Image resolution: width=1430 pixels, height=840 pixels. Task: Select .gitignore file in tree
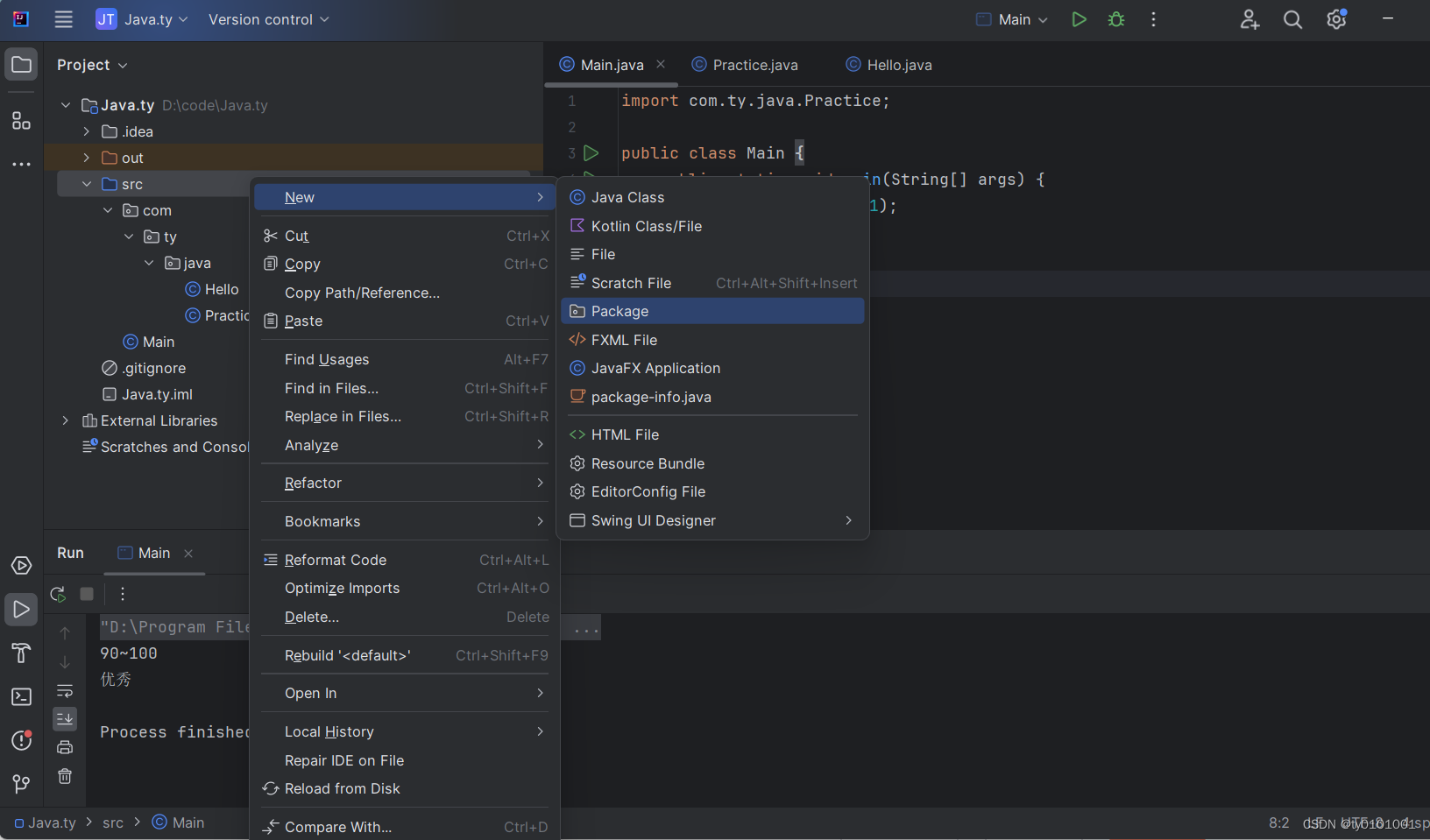[144, 368]
